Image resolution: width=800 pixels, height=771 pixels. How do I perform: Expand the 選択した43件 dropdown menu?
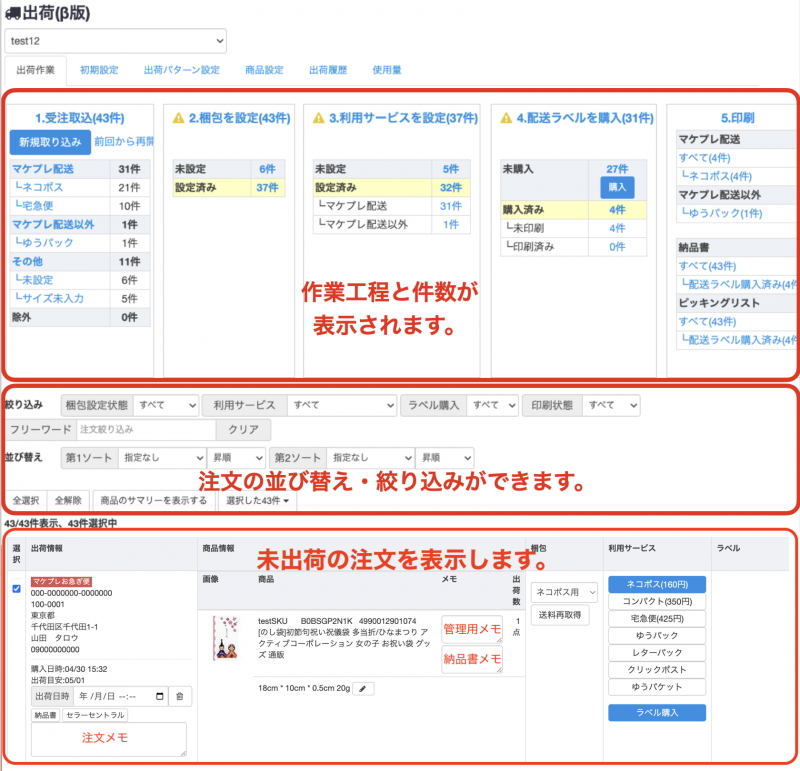pos(257,501)
